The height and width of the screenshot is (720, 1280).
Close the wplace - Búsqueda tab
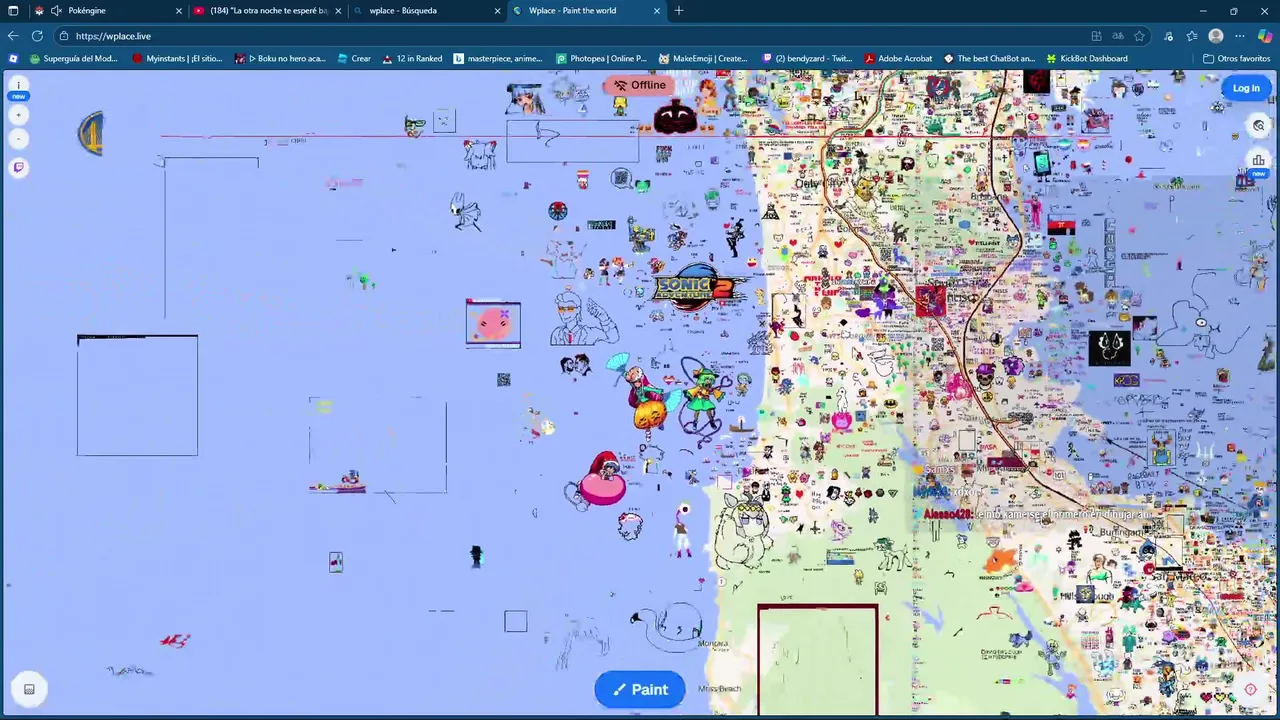[x=497, y=10]
